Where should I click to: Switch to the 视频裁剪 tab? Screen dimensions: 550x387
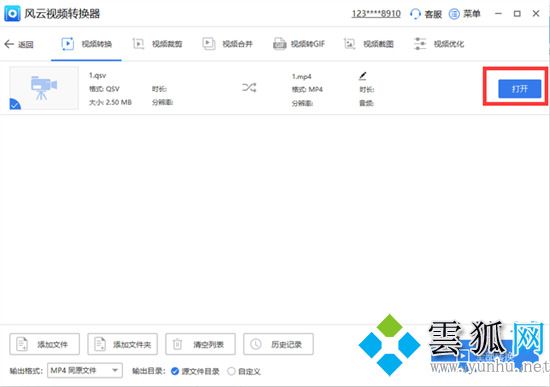click(x=157, y=44)
